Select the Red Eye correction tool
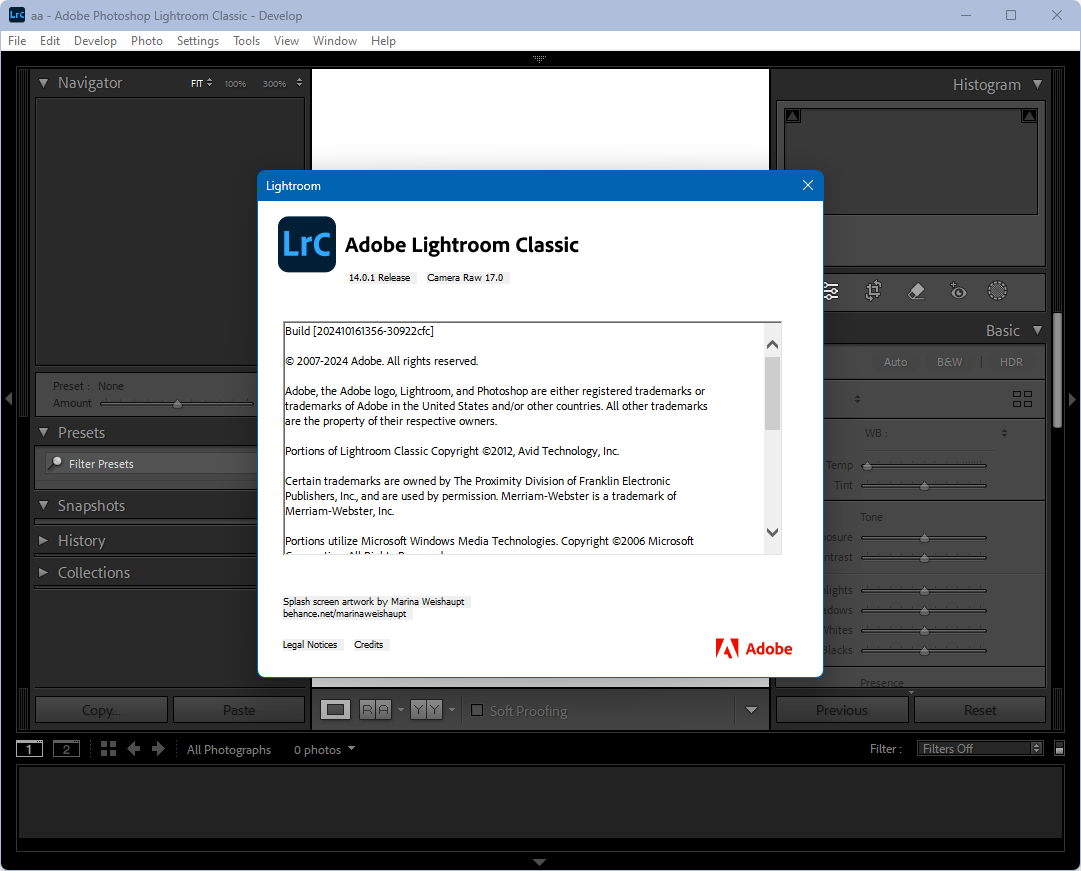The height and width of the screenshot is (871, 1081). (x=958, y=291)
